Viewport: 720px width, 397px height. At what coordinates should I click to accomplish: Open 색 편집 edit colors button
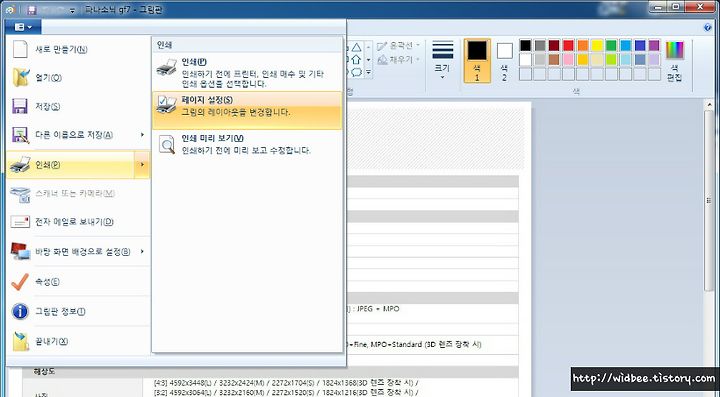[x=675, y=61]
